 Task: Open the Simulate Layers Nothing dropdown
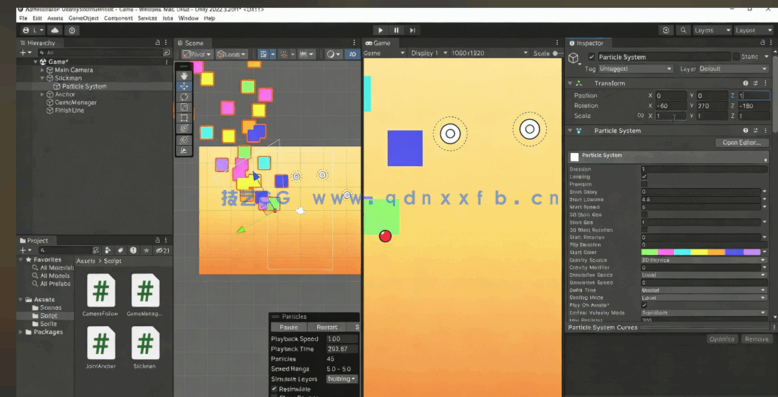tap(342, 379)
